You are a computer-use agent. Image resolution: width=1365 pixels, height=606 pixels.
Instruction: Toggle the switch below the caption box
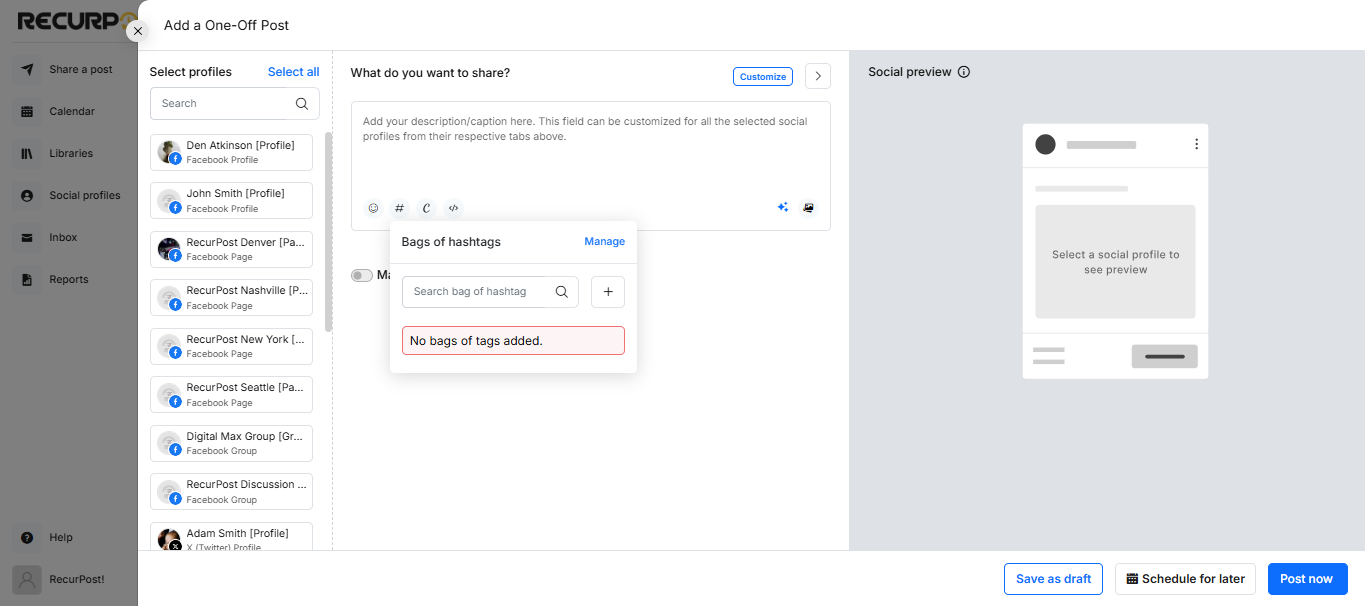[362, 275]
